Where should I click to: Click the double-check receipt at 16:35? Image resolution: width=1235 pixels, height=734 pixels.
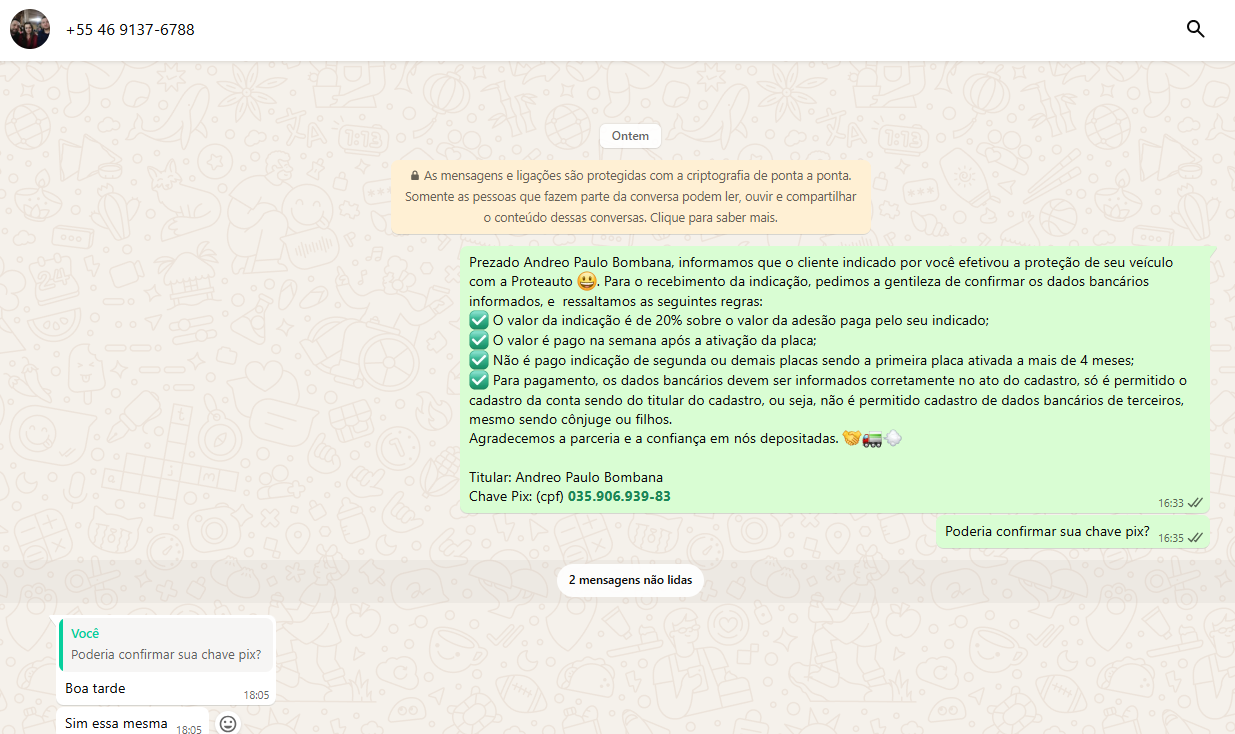point(1195,538)
